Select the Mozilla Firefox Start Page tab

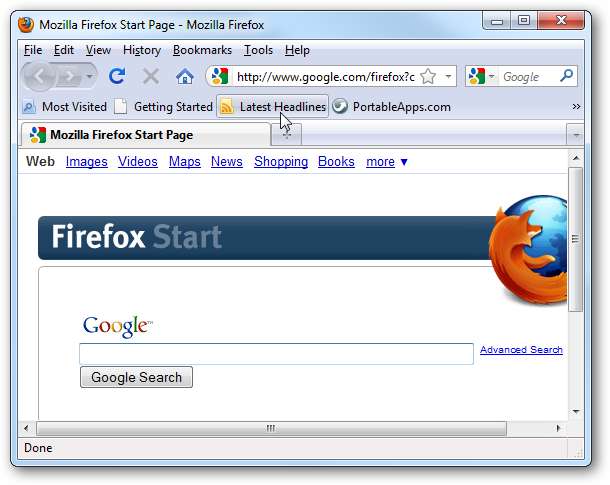[x=146, y=135]
